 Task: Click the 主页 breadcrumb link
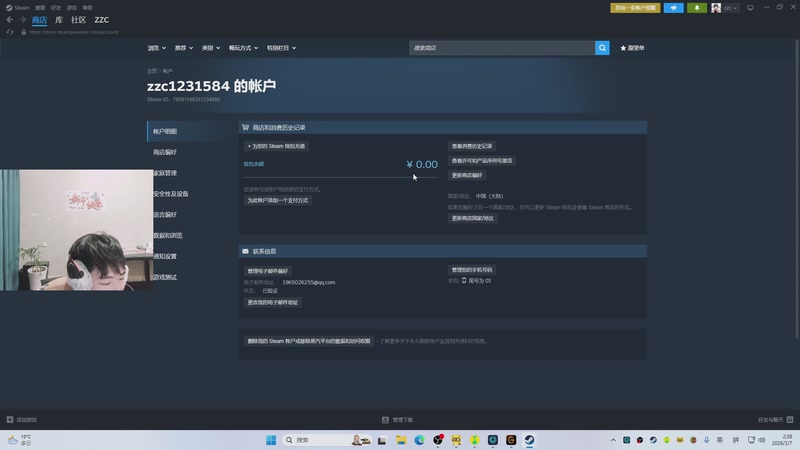152,71
